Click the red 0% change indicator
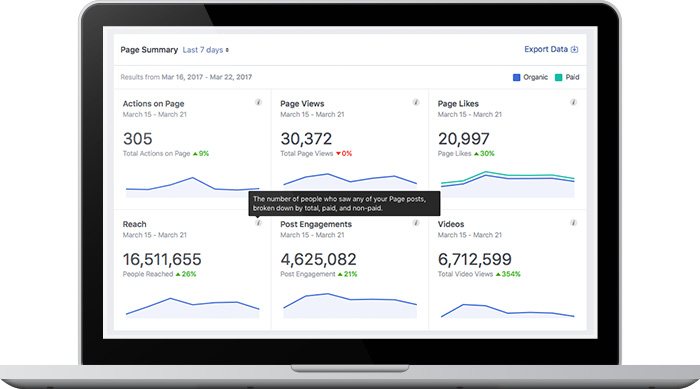The width and height of the screenshot is (700, 389). (344, 154)
